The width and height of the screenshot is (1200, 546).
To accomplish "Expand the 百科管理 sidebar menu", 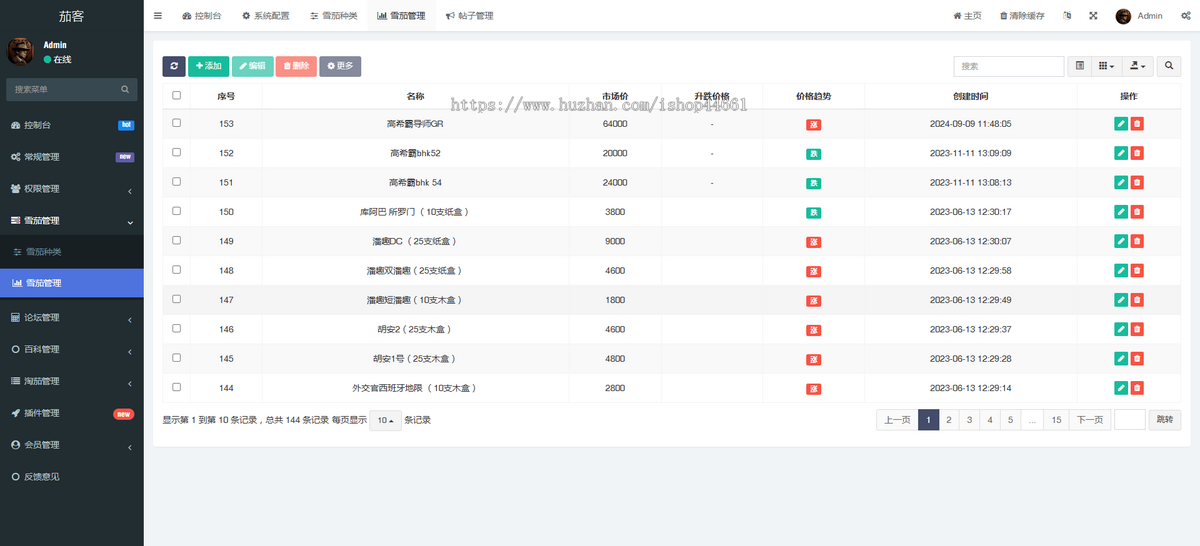I will 71,349.
